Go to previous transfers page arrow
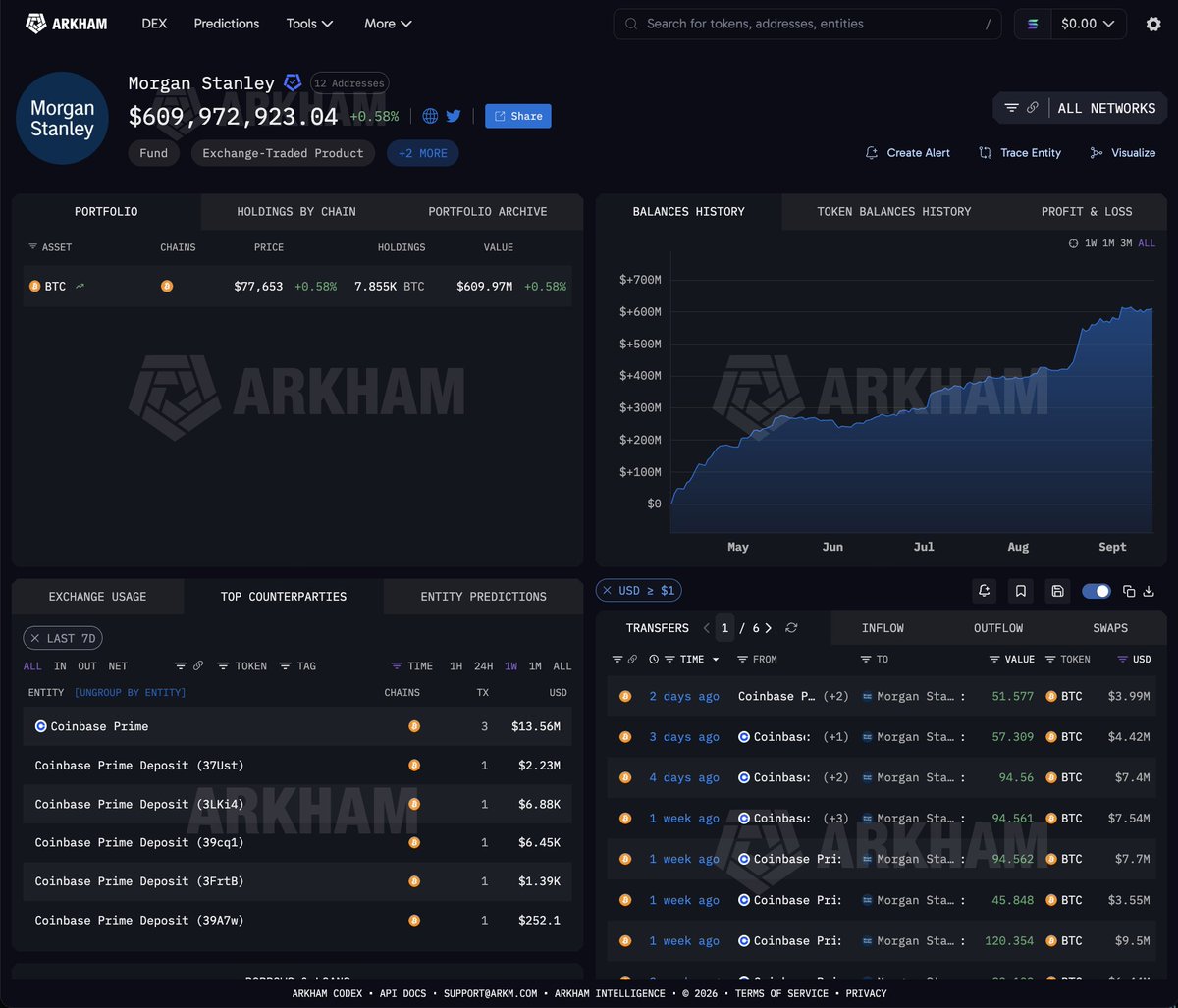1178x1008 pixels. coord(706,628)
